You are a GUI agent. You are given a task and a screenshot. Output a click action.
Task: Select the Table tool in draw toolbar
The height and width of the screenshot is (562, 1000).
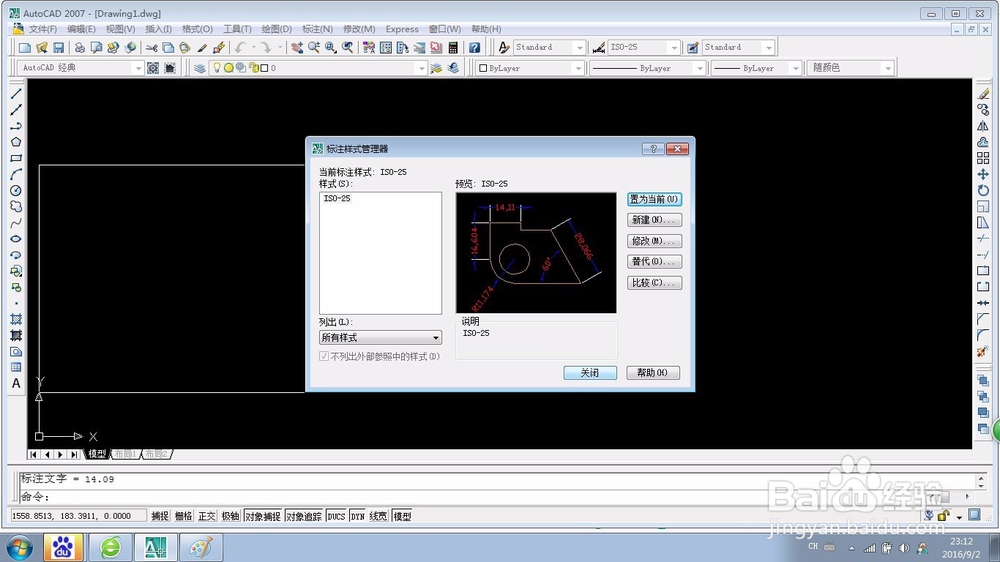coord(16,367)
